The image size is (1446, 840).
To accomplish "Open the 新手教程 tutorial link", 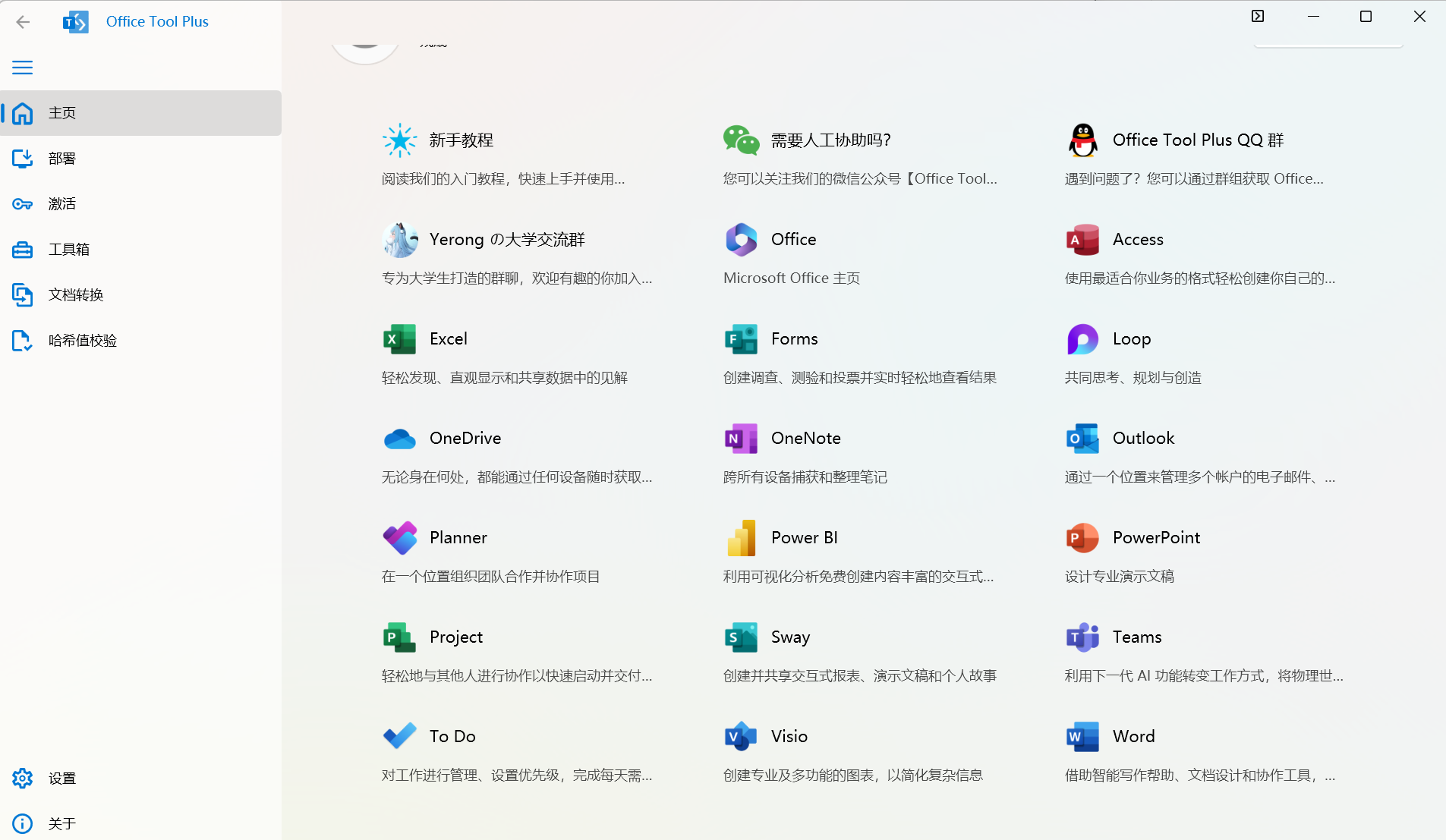I will tap(462, 140).
